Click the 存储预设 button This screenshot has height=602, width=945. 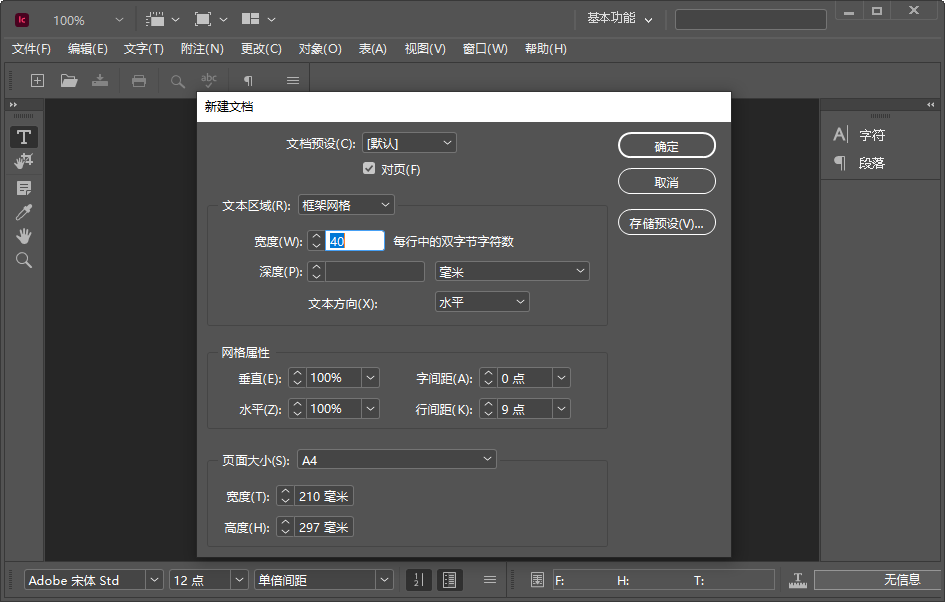[x=666, y=222]
